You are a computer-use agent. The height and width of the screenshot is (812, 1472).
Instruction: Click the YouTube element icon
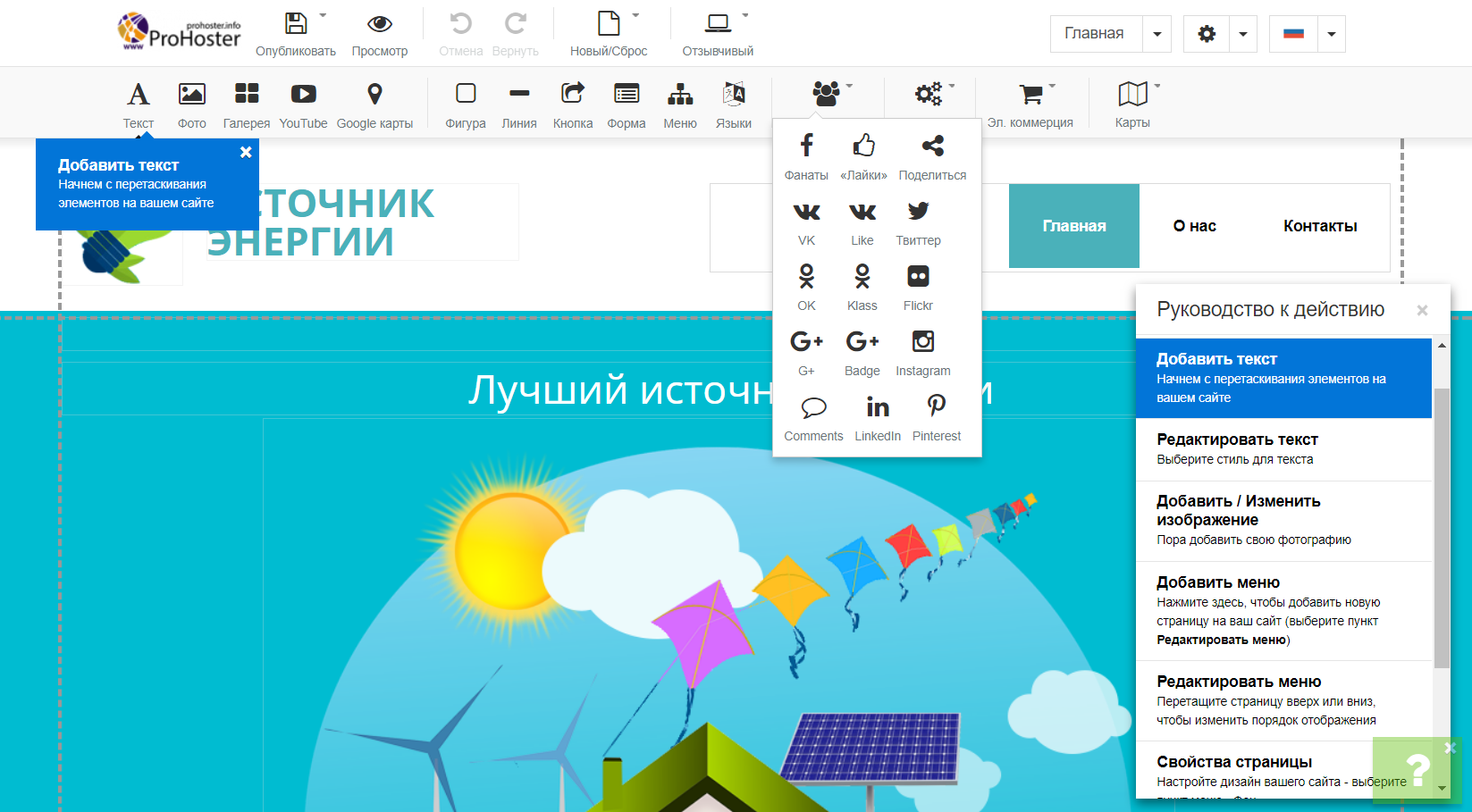tap(303, 95)
